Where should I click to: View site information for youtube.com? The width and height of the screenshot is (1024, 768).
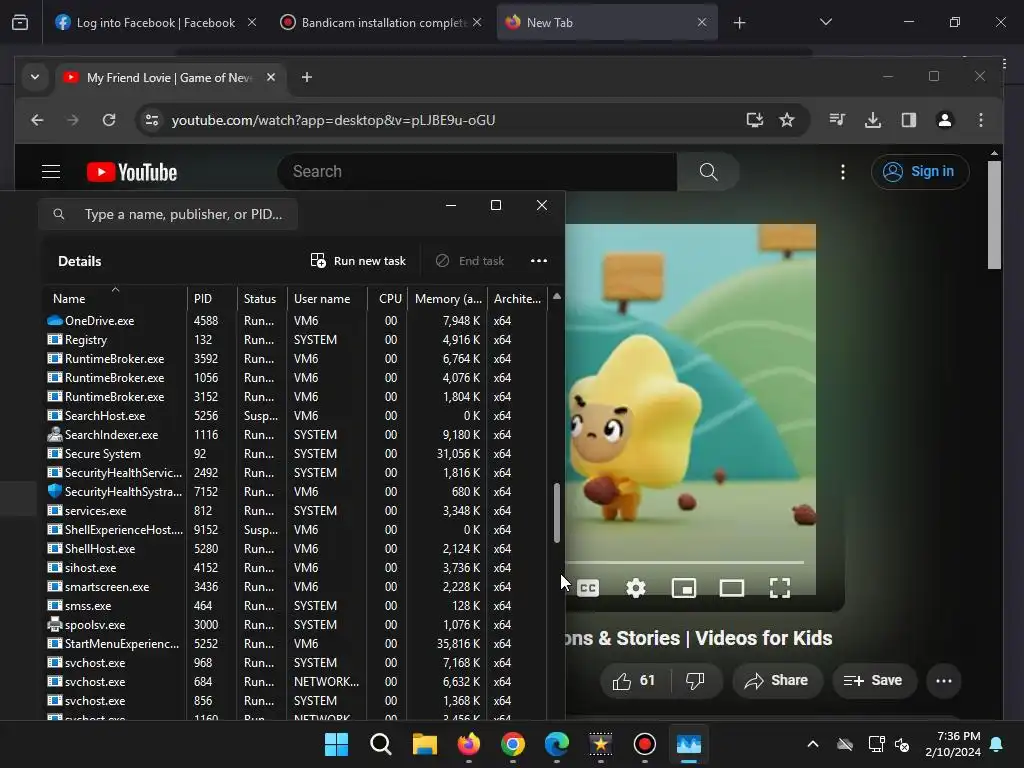click(152, 120)
